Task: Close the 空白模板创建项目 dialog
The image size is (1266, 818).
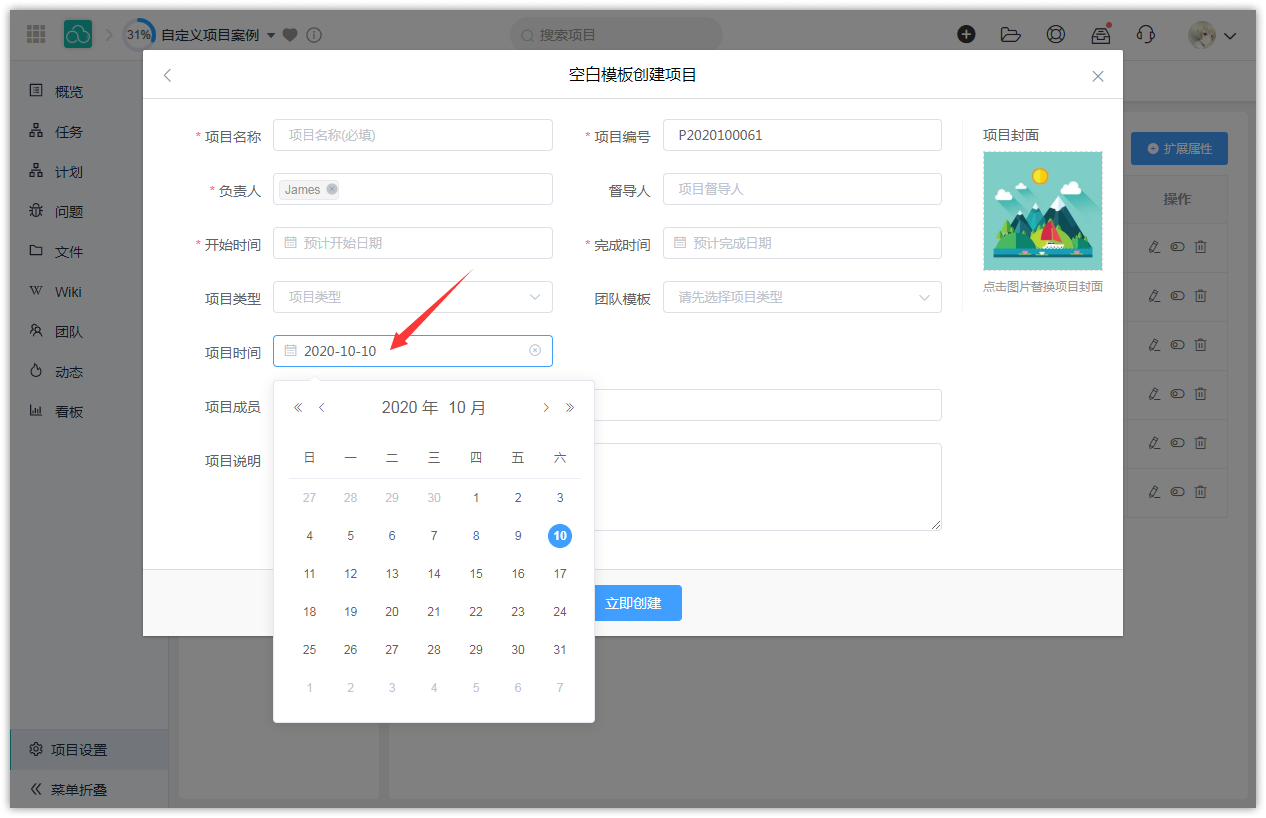Action: pyautogui.click(x=1098, y=76)
